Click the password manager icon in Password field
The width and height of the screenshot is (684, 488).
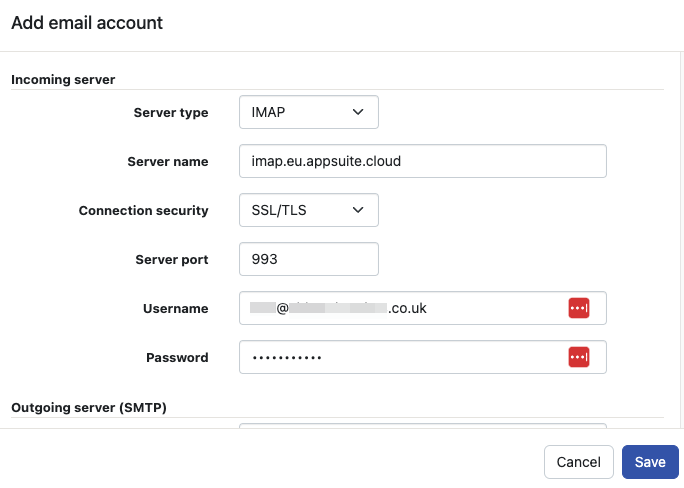coord(578,357)
